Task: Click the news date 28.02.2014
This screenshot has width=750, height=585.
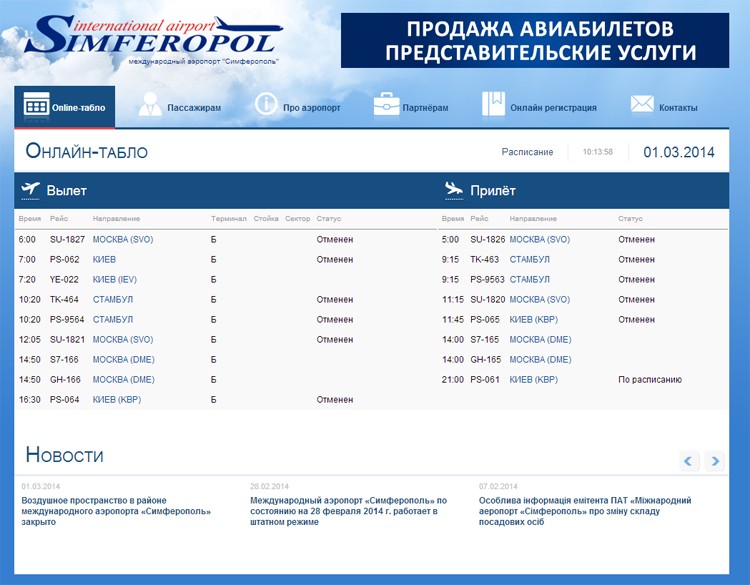Action: tap(269, 486)
